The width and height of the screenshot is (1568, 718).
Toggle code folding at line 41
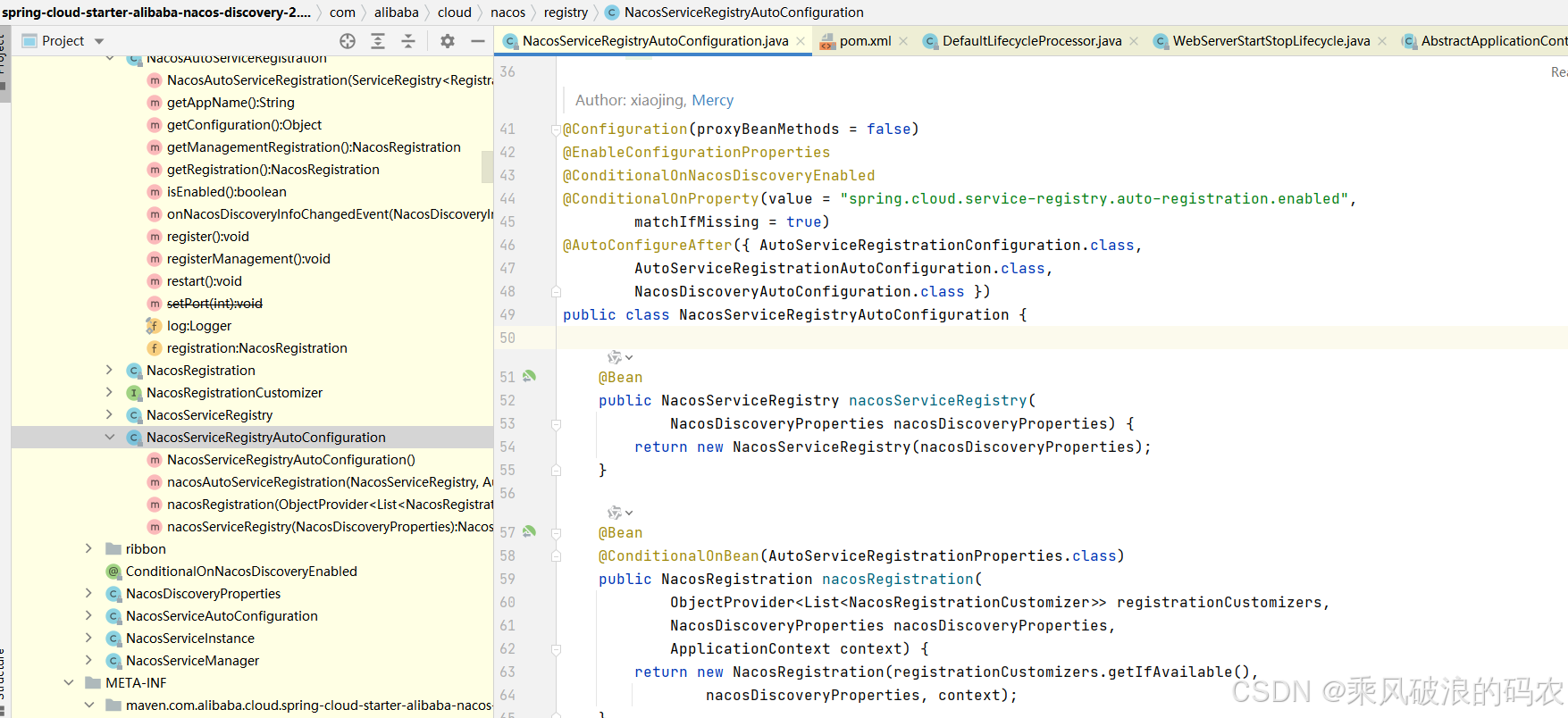tap(556, 129)
